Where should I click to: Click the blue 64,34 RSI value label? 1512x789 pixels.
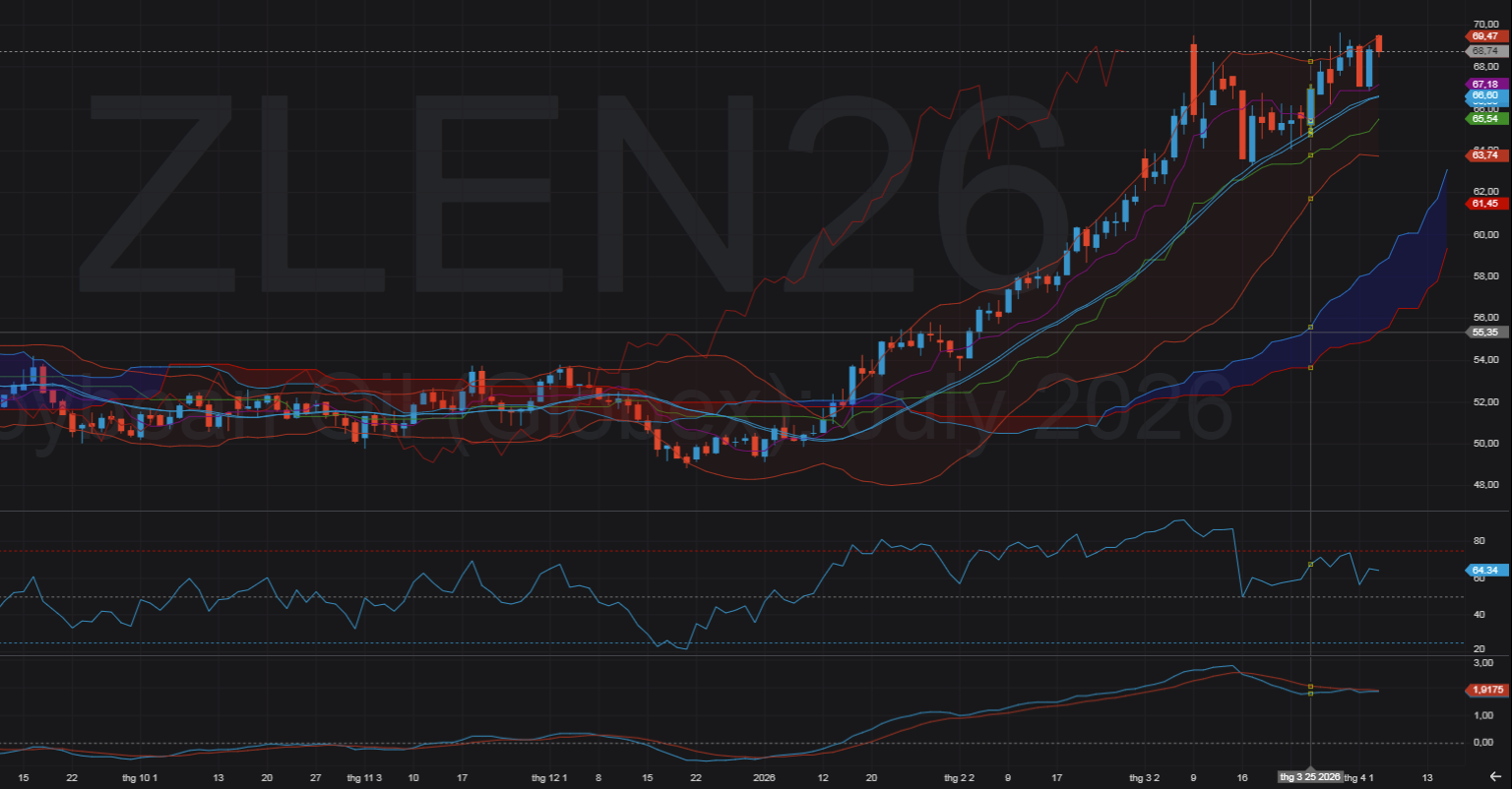(x=1484, y=570)
